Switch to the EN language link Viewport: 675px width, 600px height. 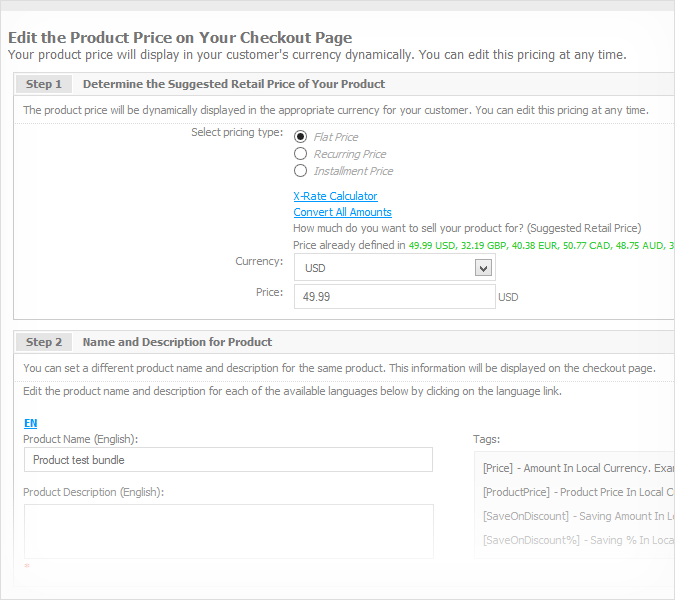click(x=30, y=423)
